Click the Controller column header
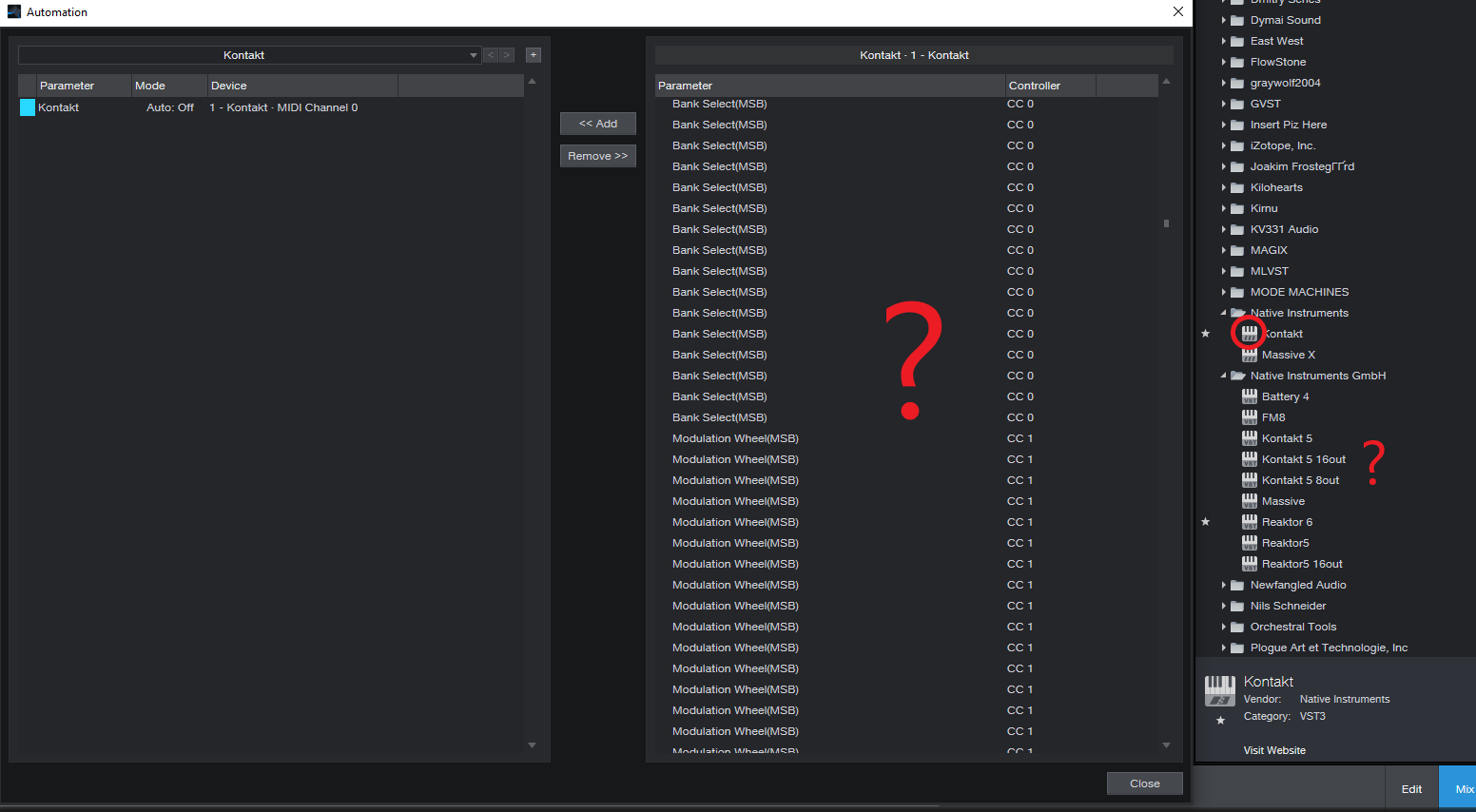 click(x=1050, y=86)
